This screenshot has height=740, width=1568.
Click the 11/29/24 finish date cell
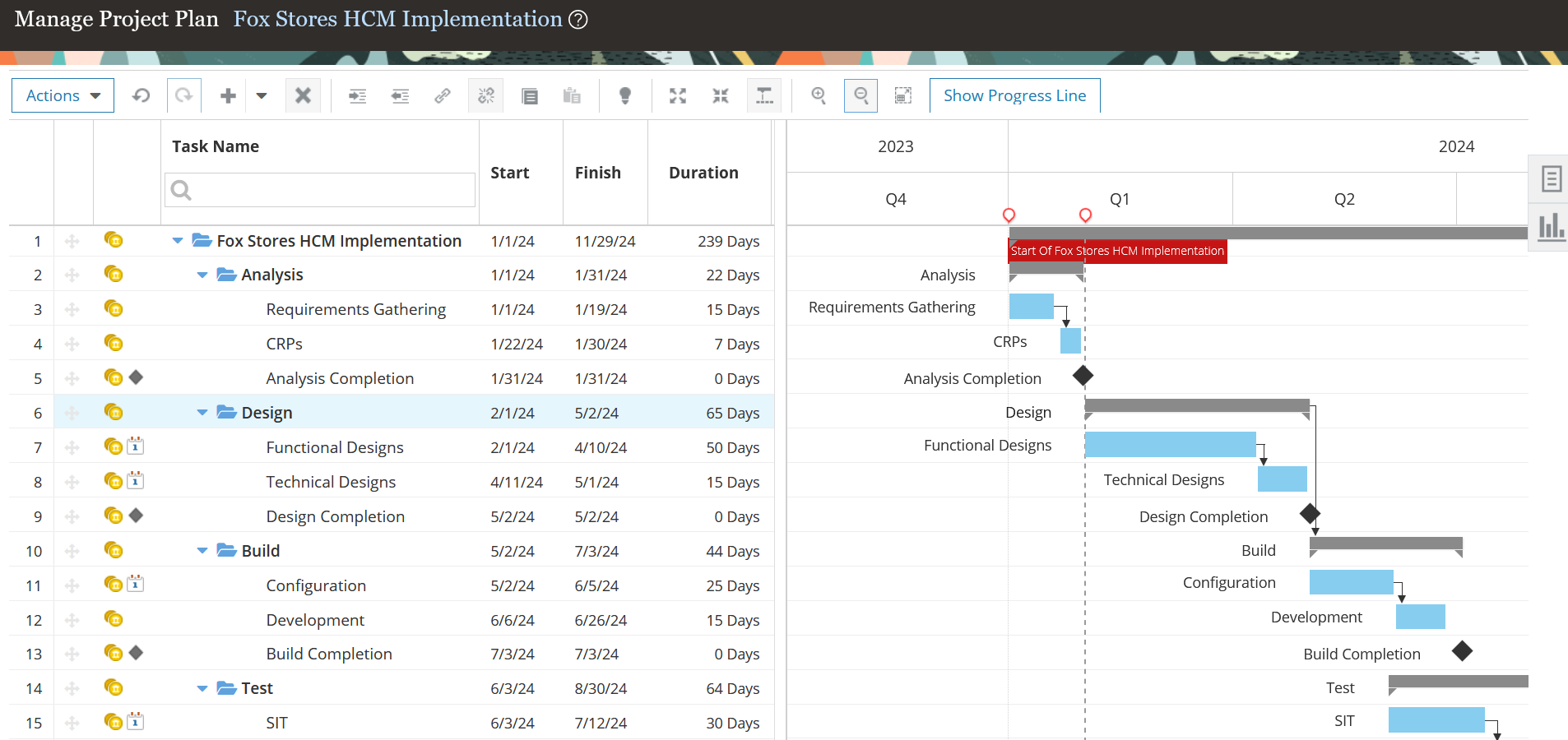(605, 241)
